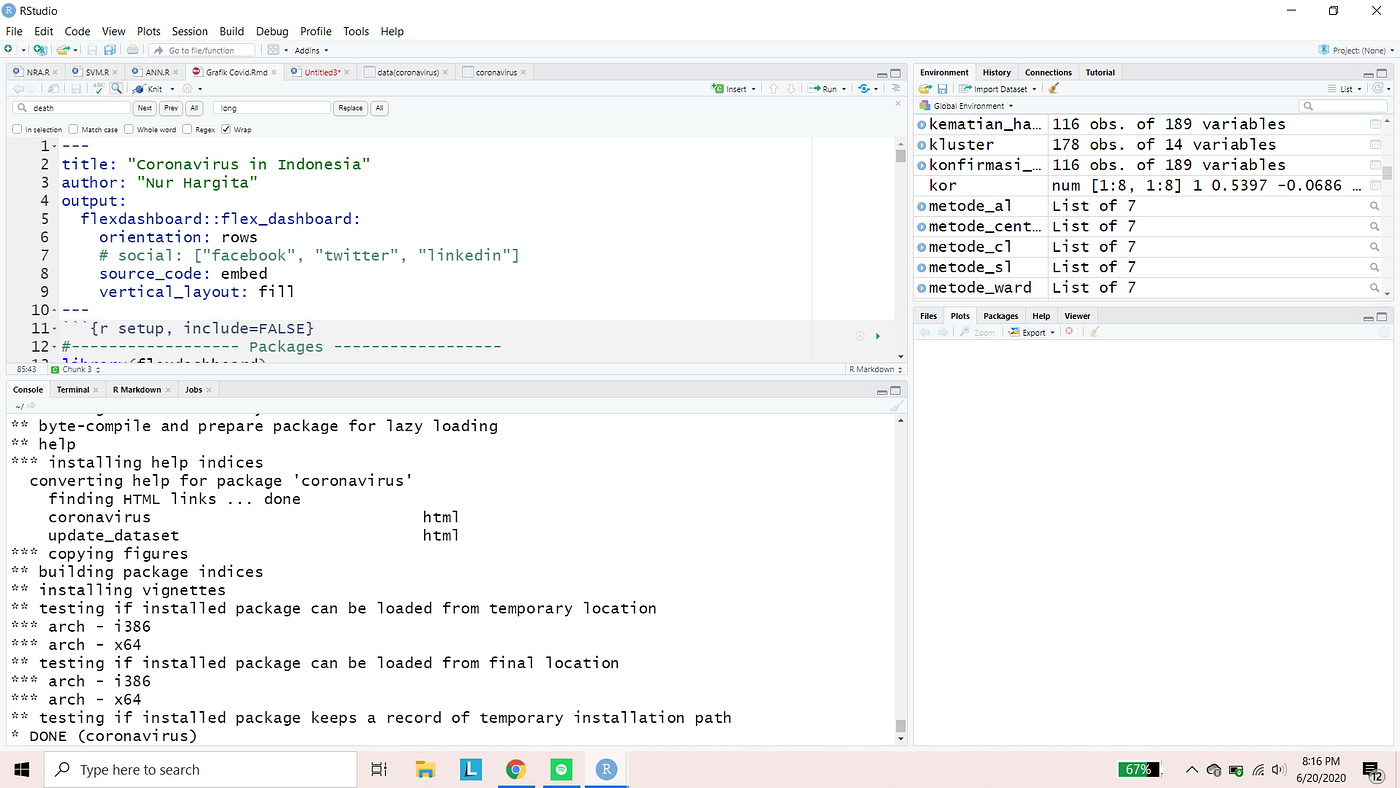The image size is (1400, 788).
Task: Click the New File icon in main toolbar
Action: (10, 50)
